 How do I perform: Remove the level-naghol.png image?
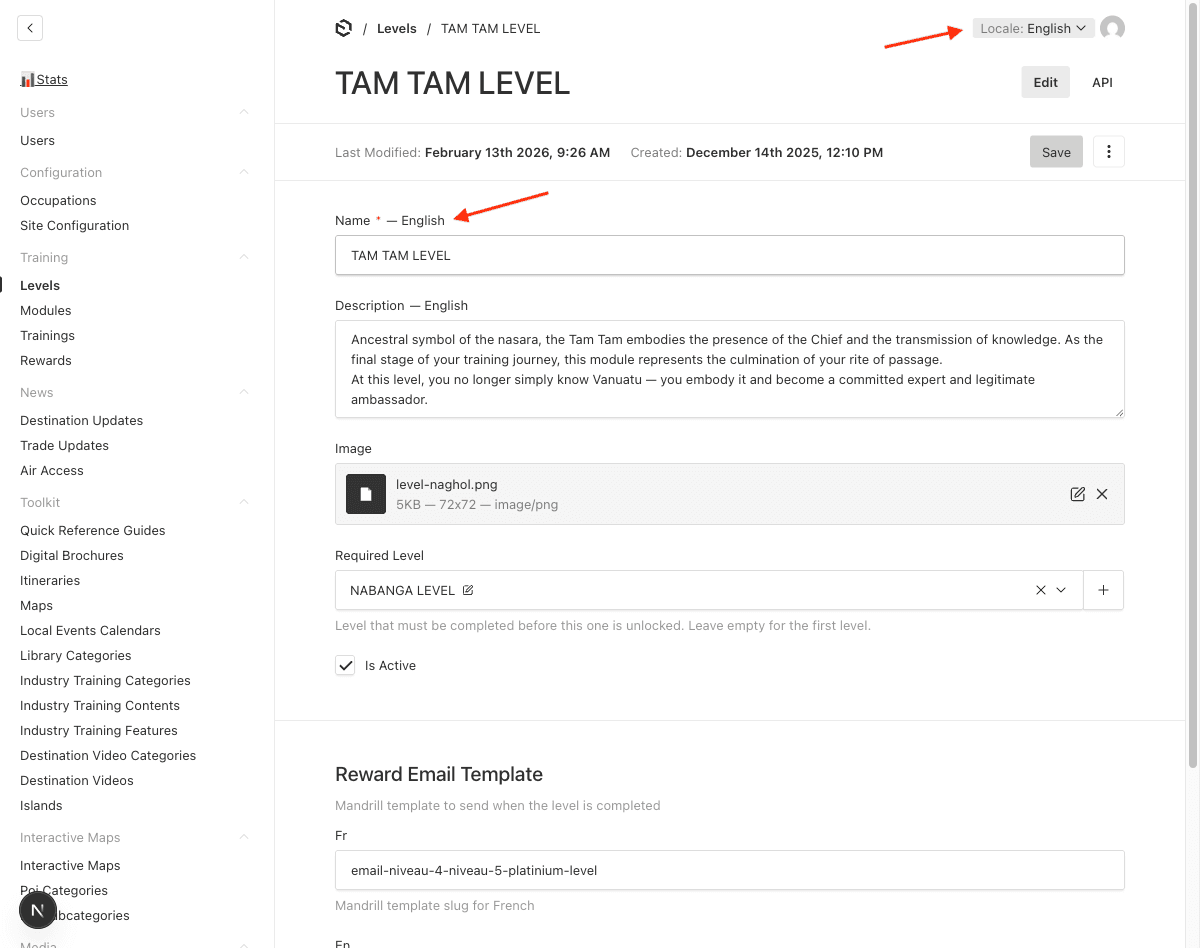tap(1102, 494)
